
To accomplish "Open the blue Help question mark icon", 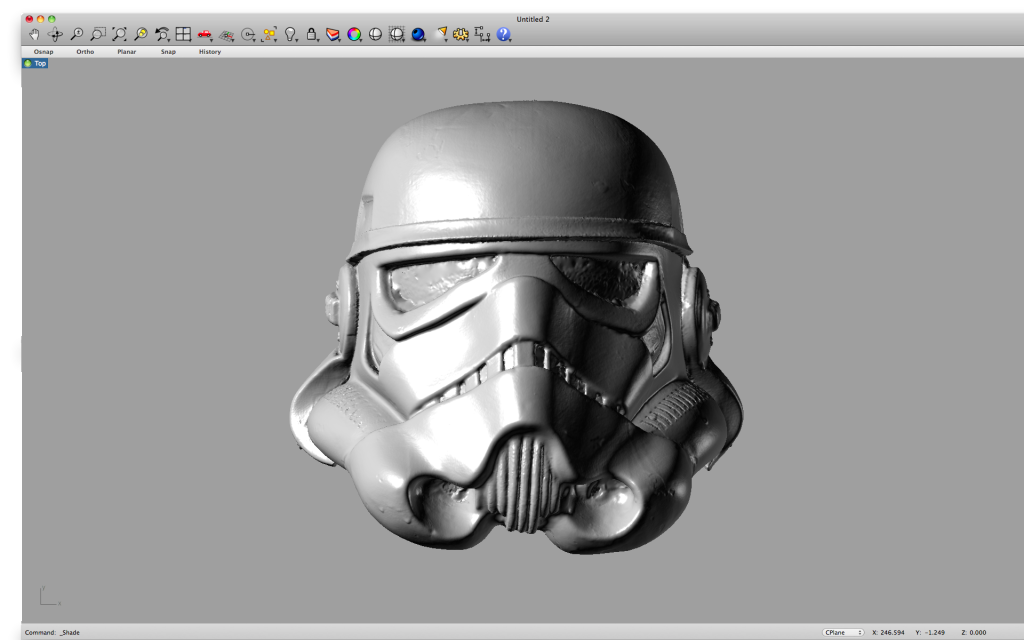I will (x=504, y=34).
